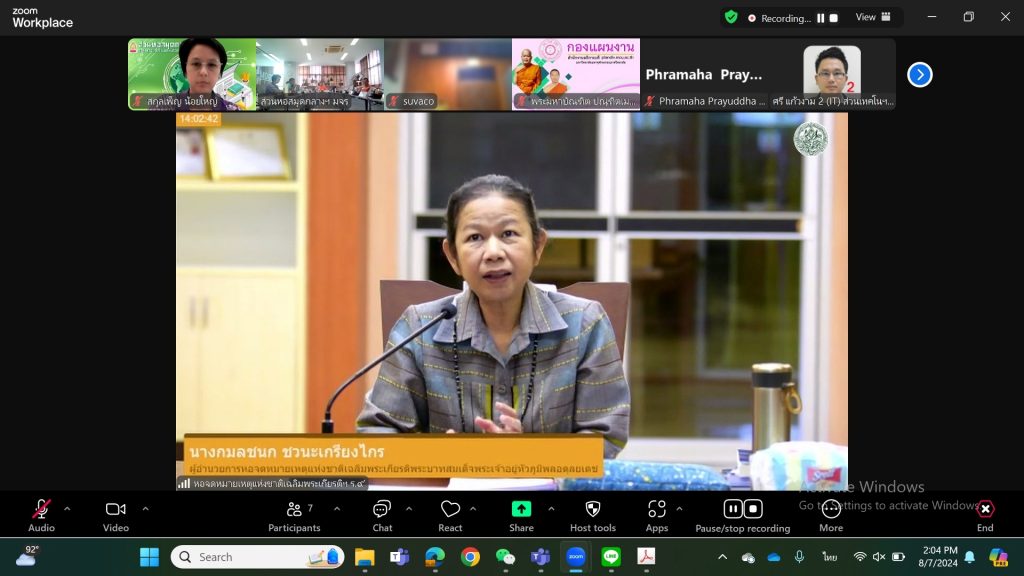This screenshot has height=576, width=1024.
Task: Open Adobe Acrobat from taskbar
Action: click(646, 557)
